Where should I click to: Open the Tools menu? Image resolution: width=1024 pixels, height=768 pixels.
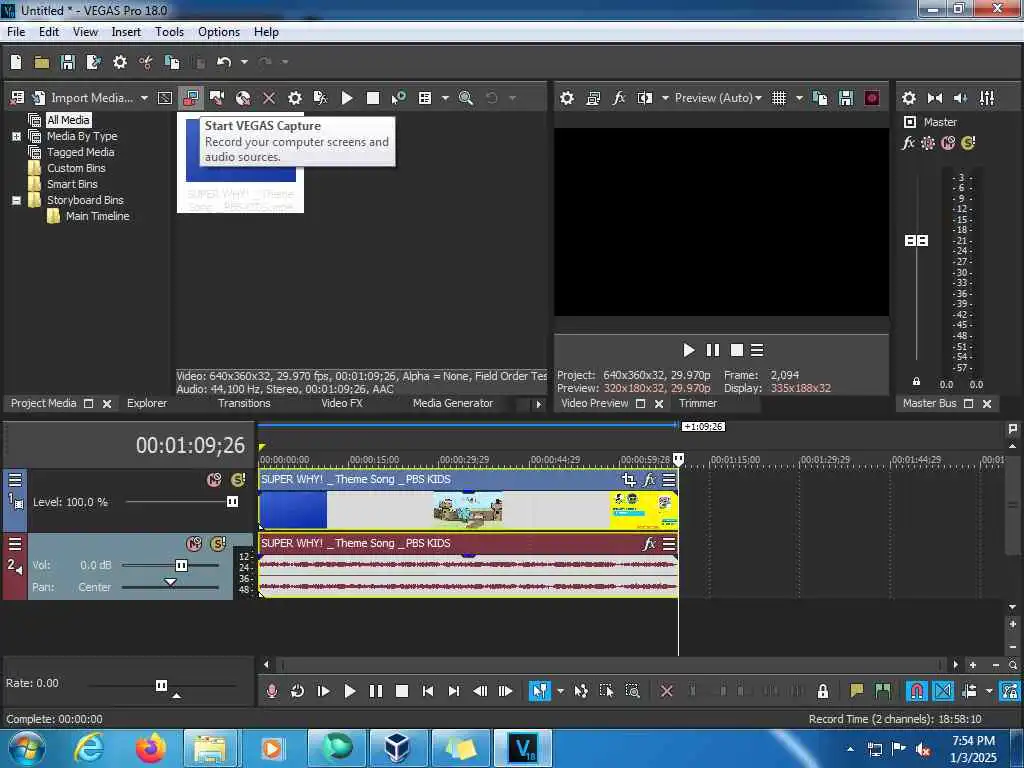click(x=169, y=32)
